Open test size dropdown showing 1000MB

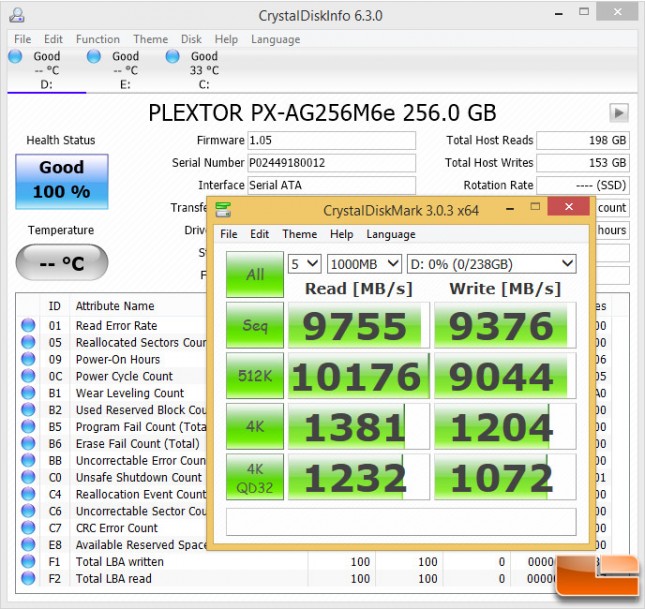click(364, 264)
